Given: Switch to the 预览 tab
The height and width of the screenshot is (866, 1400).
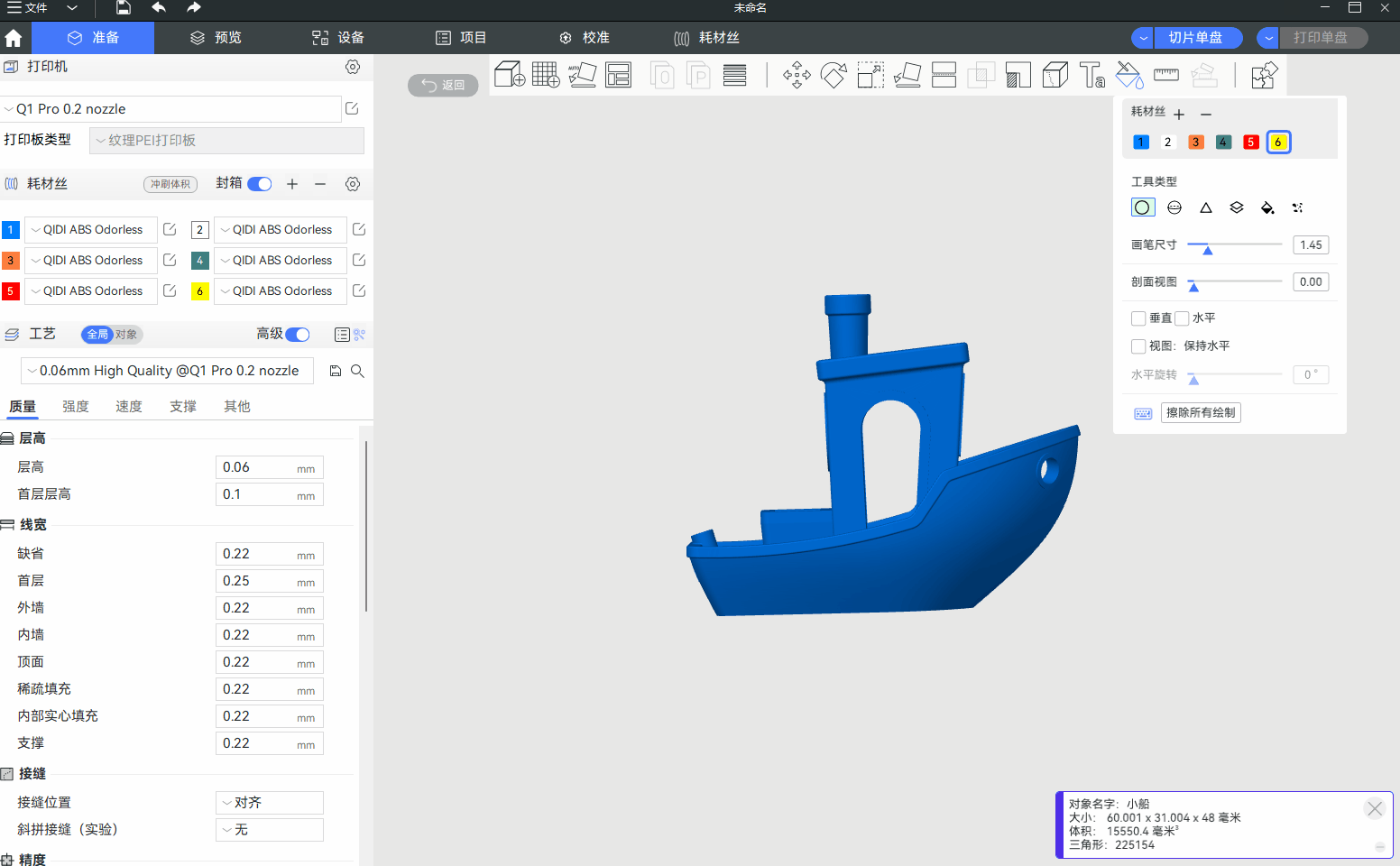Looking at the screenshot, I should coord(216,38).
